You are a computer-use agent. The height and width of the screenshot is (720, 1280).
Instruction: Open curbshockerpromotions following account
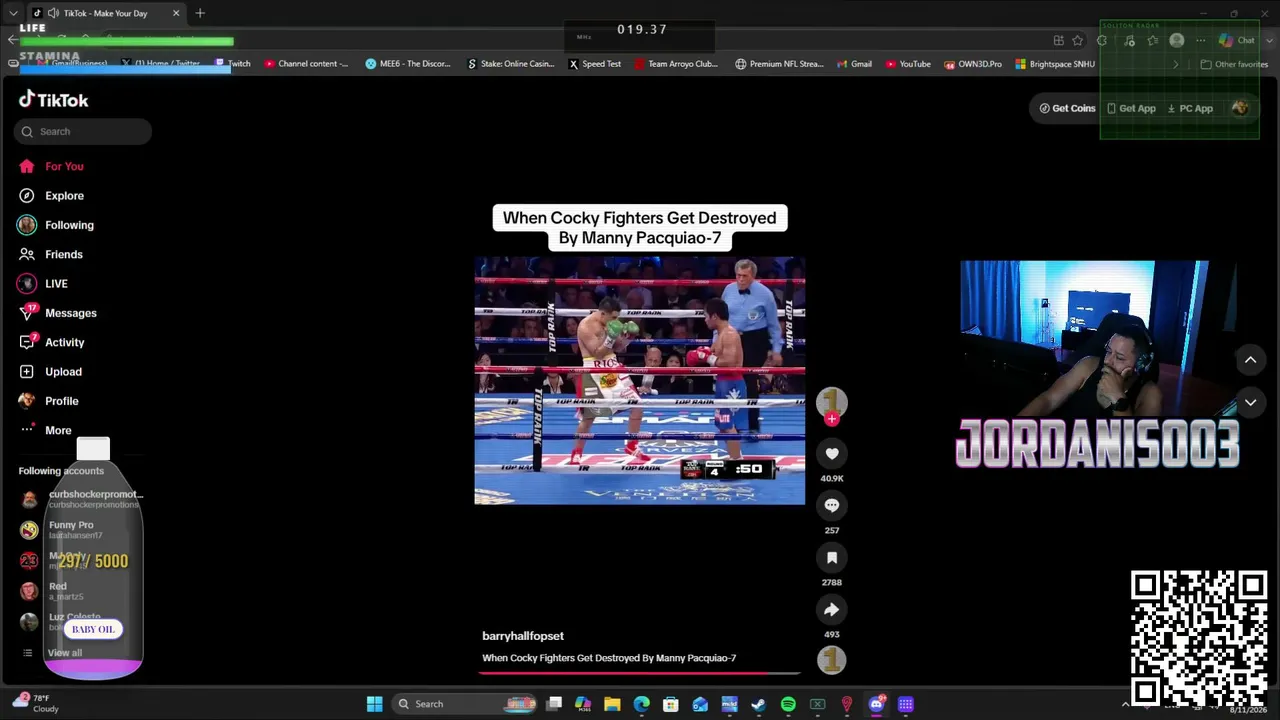tap(81, 499)
